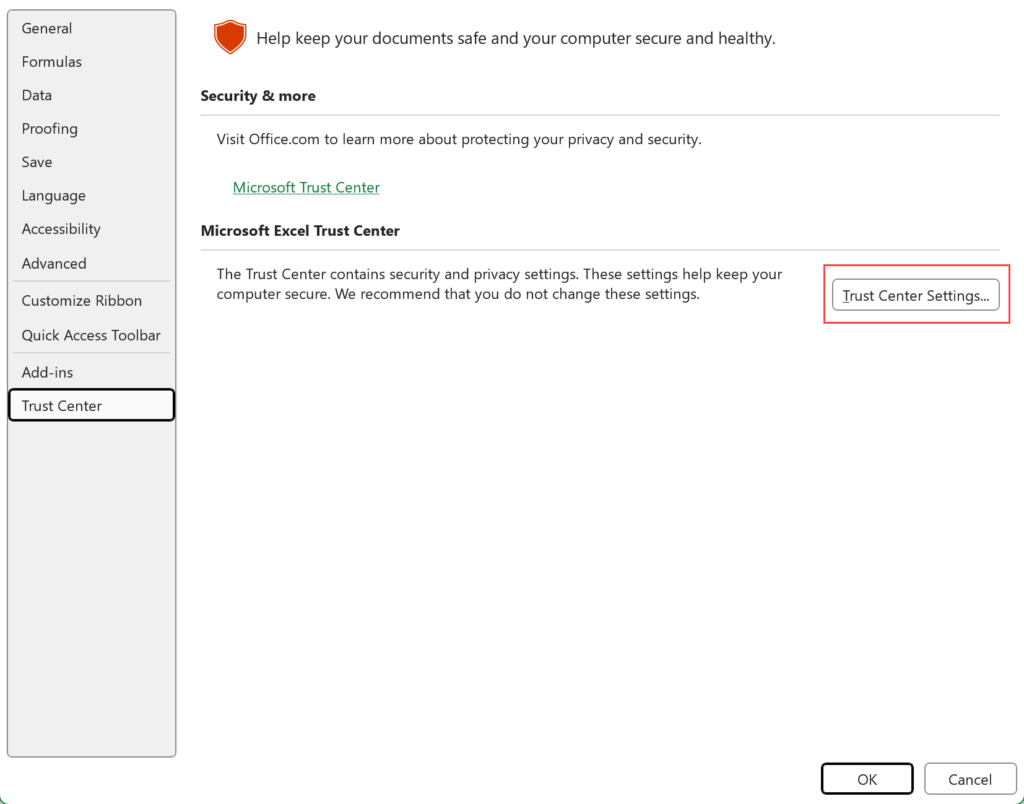The image size is (1024, 804).
Task: Click the highlighted Trust Center Settings area
Action: pos(915,295)
